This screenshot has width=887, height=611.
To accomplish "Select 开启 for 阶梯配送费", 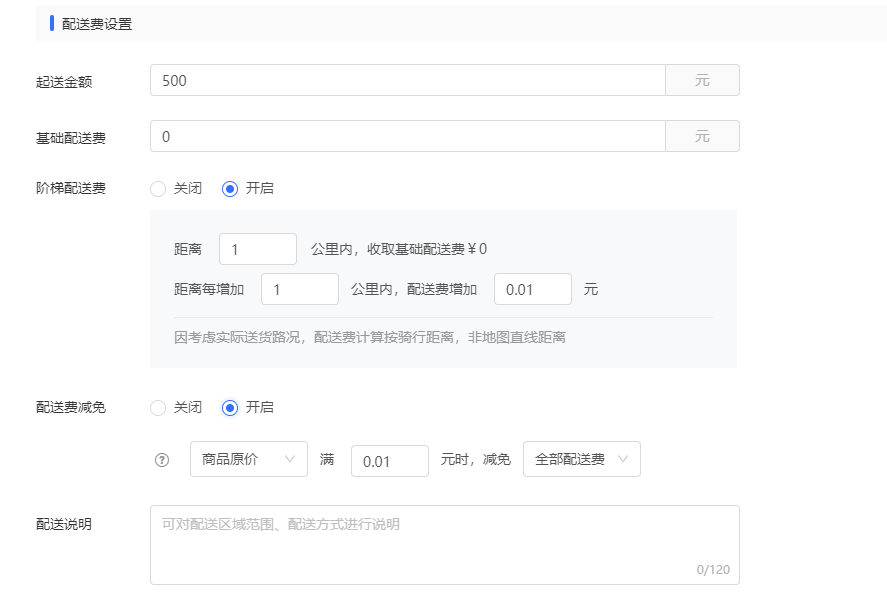I will 230,188.
